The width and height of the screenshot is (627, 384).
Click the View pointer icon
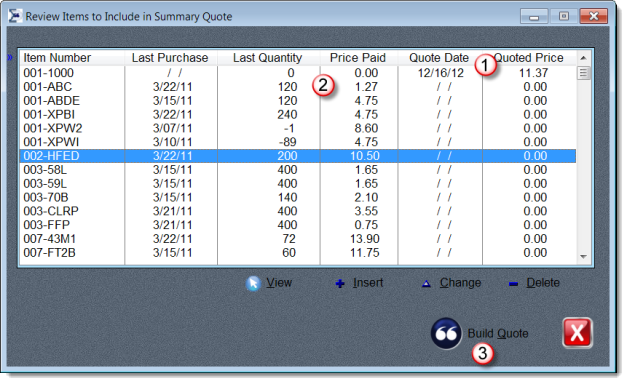click(253, 283)
